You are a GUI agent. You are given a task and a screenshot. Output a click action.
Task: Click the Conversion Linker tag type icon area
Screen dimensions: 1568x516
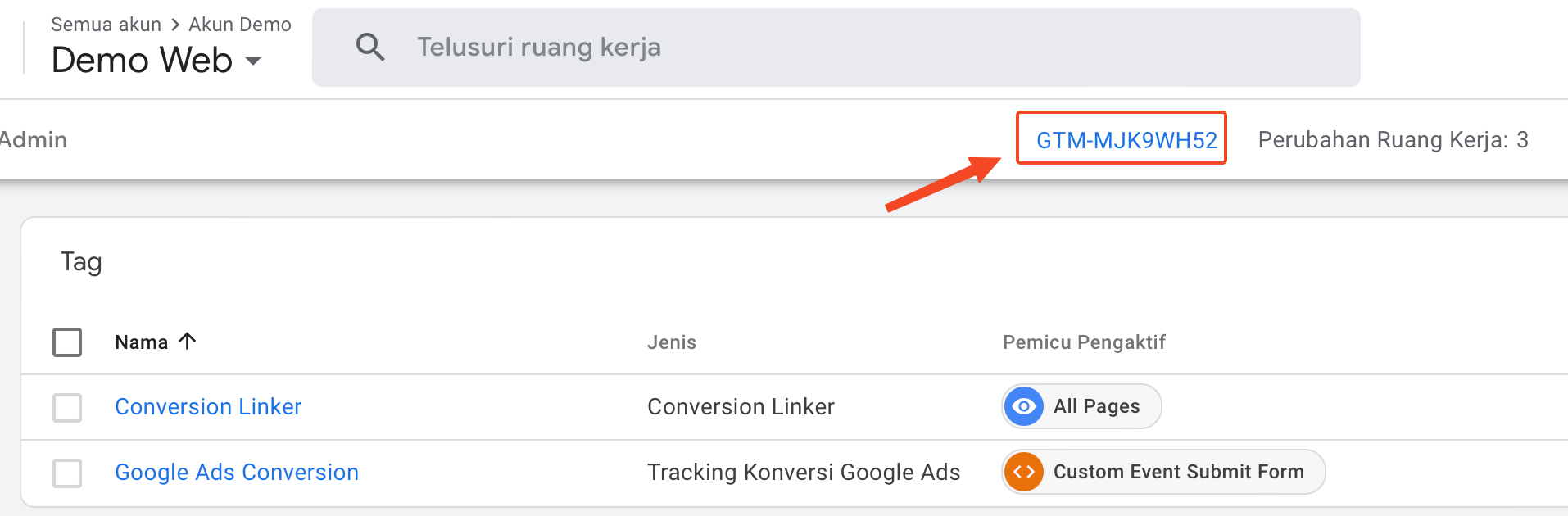(740, 406)
